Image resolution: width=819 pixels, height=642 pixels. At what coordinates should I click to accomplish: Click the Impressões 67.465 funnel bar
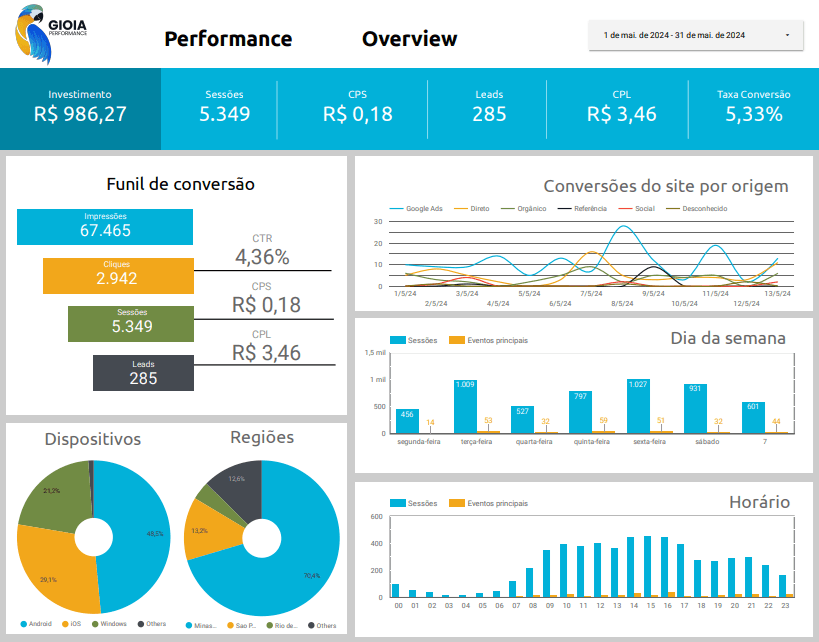pos(105,227)
